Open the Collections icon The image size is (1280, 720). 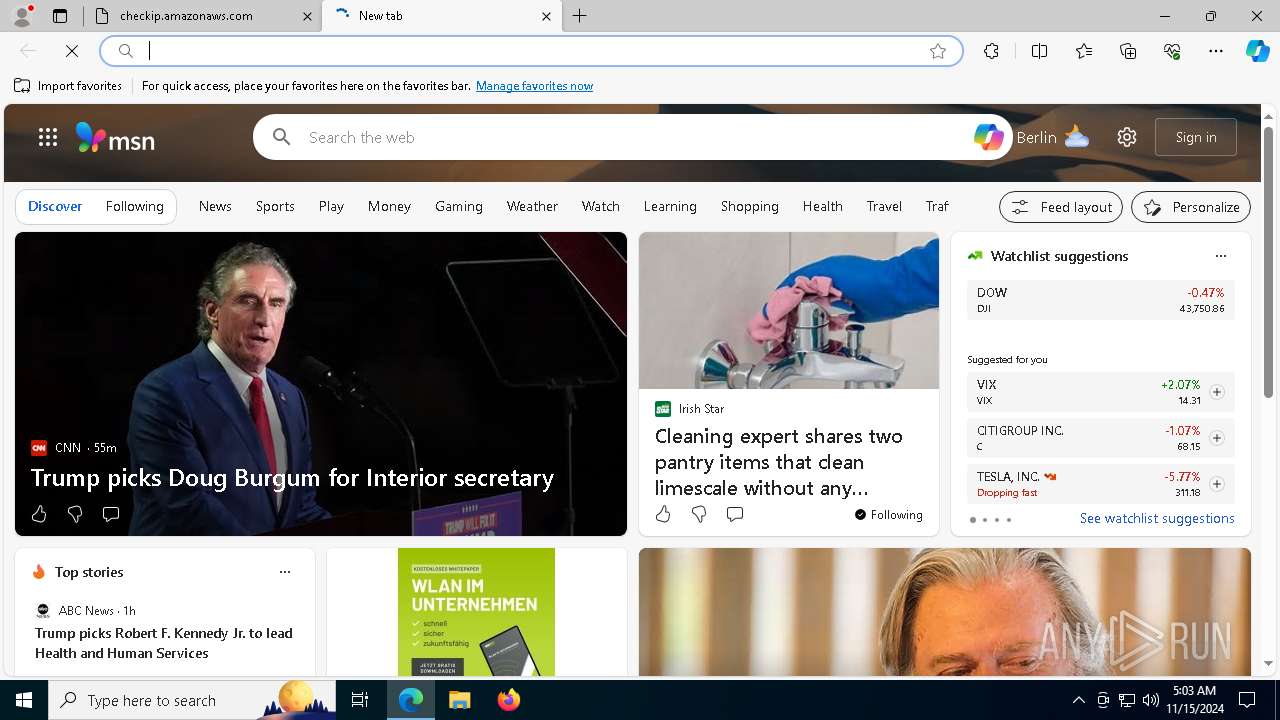(x=1128, y=51)
